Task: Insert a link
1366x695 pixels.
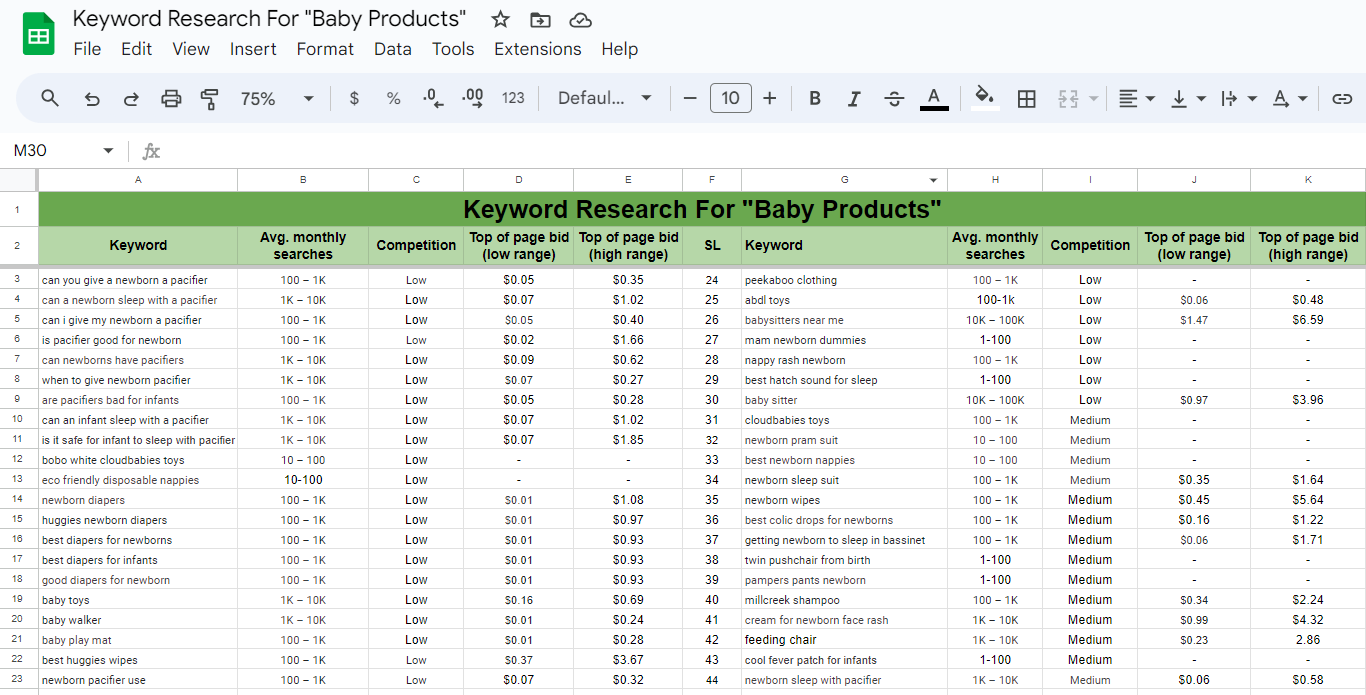Action: tap(1342, 98)
